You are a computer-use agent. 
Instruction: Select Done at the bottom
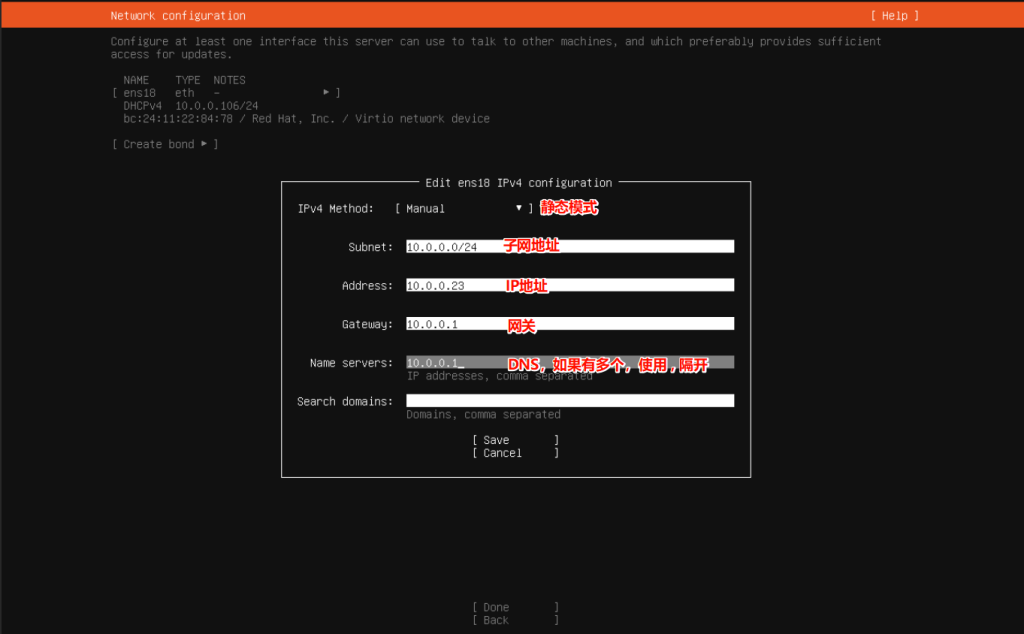[x=514, y=607]
